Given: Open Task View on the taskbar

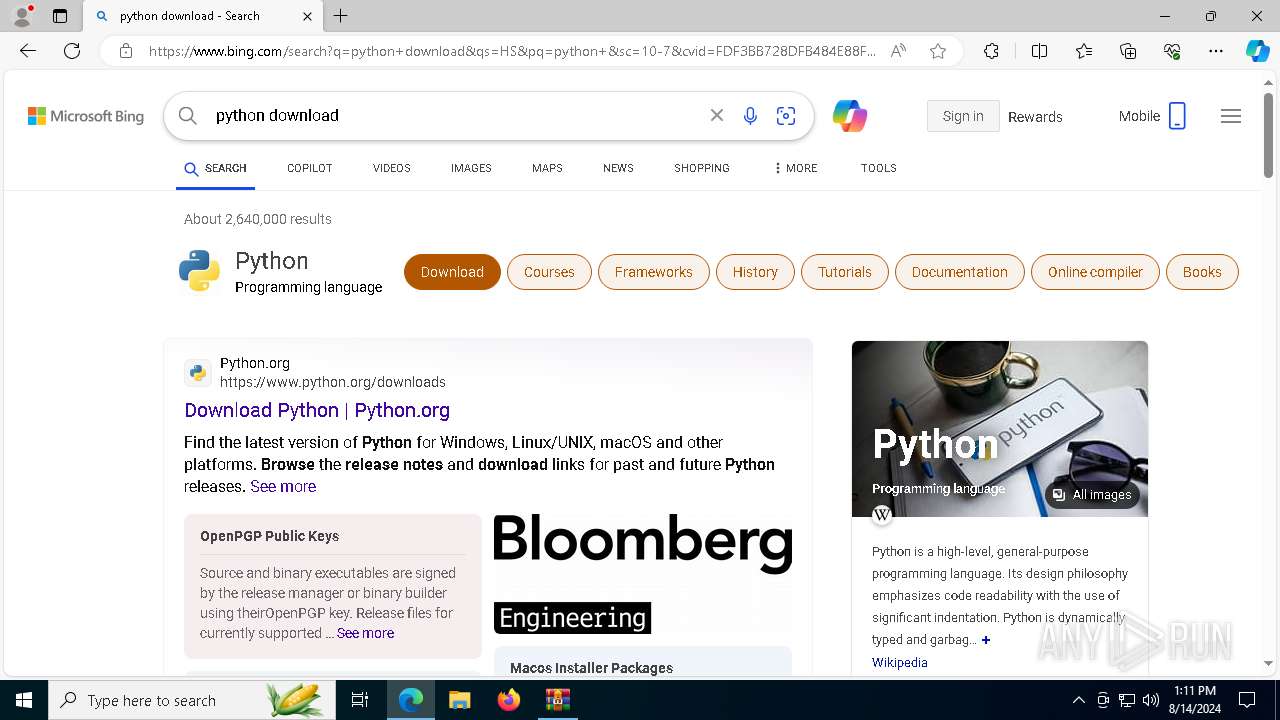Looking at the screenshot, I should [360, 700].
